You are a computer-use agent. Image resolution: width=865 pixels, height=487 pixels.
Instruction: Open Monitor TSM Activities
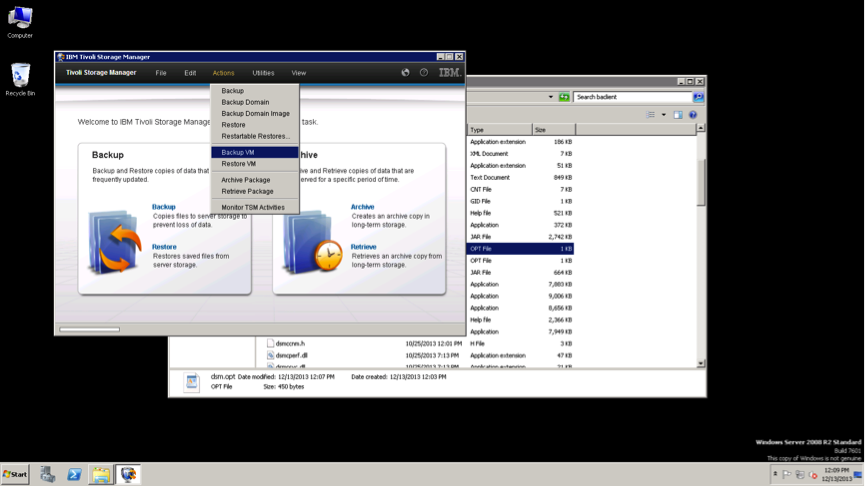[255, 207]
